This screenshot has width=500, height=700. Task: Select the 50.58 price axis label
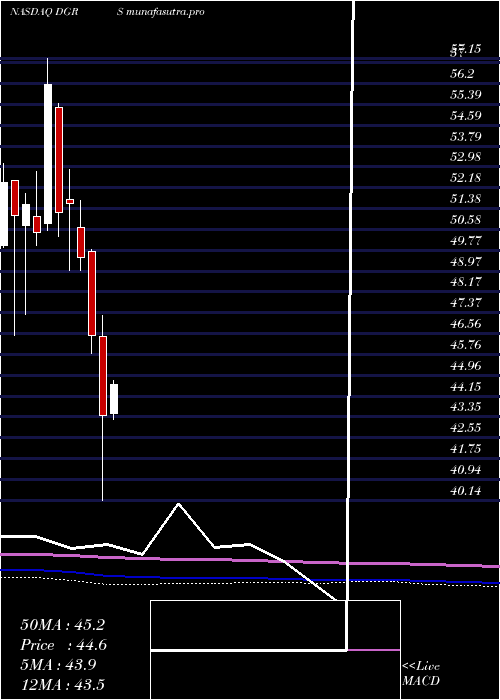tap(465, 220)
